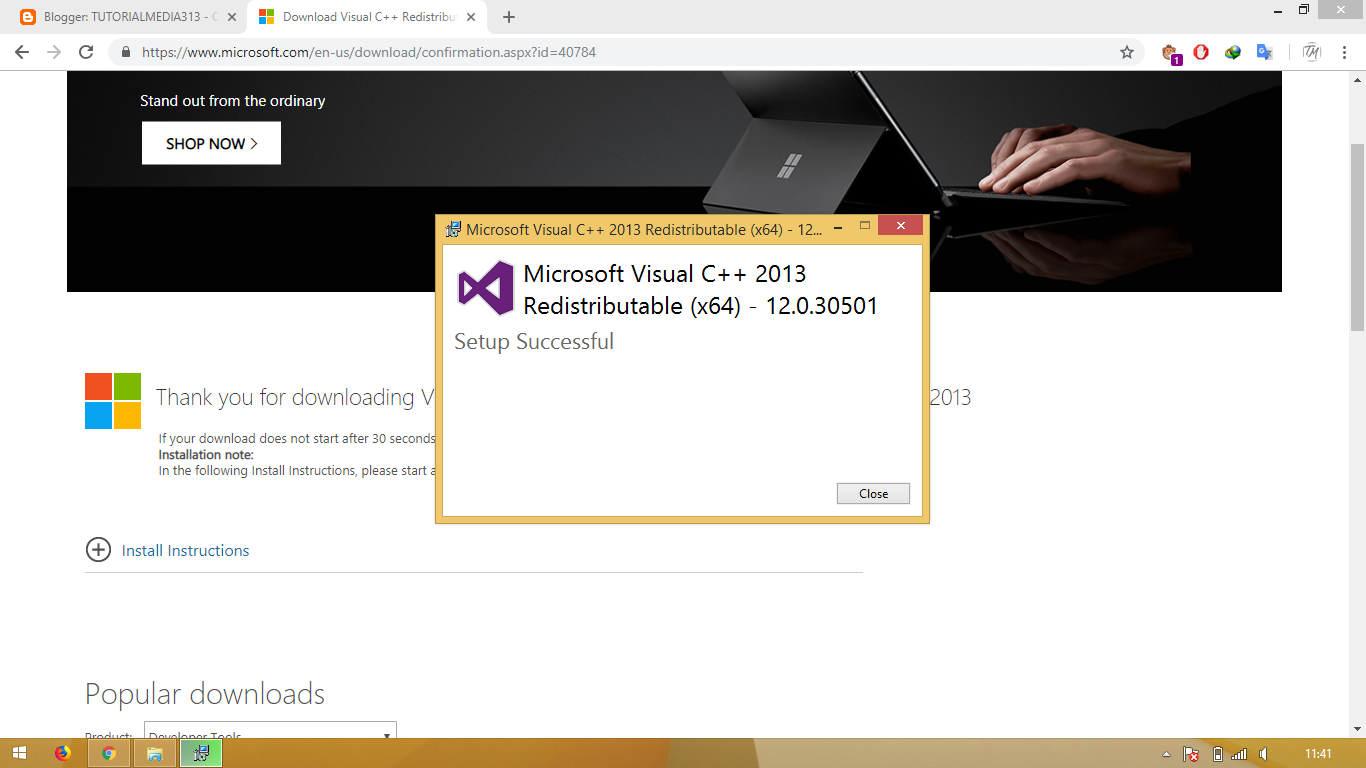
Task: Click the speaker volume tray icon
Action: 1264,754
